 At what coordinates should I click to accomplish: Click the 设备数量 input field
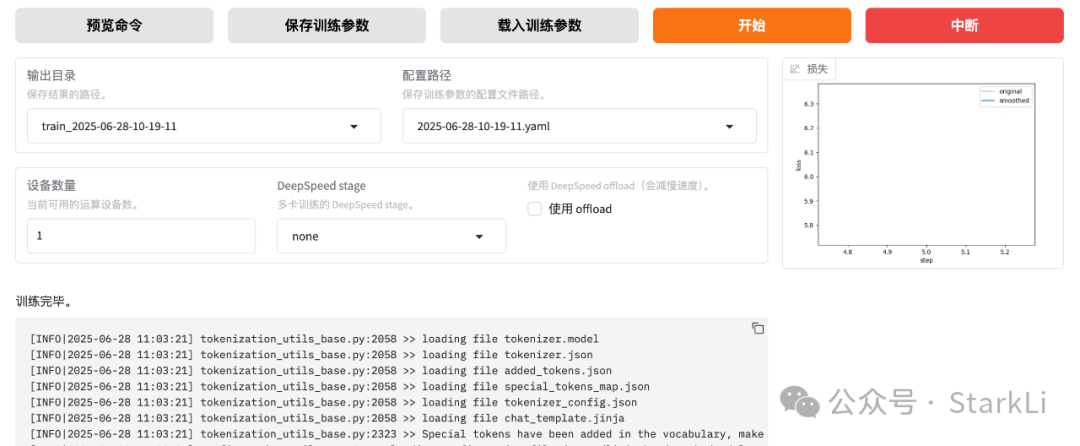tap(141, 235)
